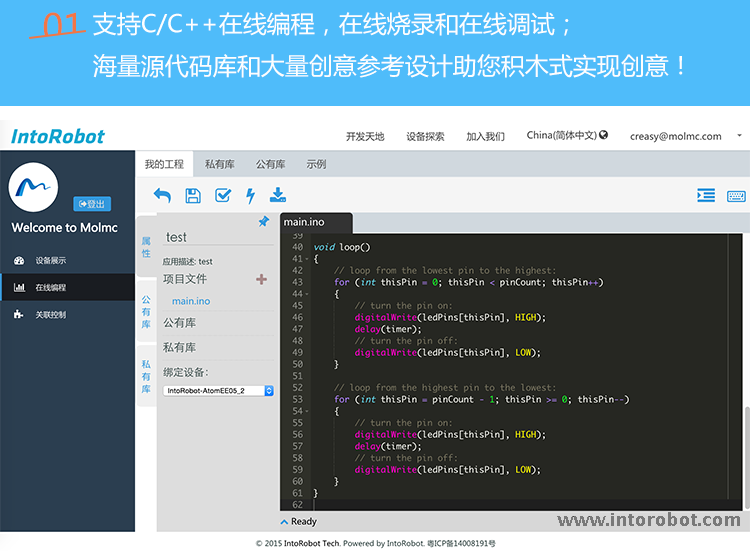Click the comment 'loop from the highest pin'
Screen dimensions: 750x553
tap(445, 387)
